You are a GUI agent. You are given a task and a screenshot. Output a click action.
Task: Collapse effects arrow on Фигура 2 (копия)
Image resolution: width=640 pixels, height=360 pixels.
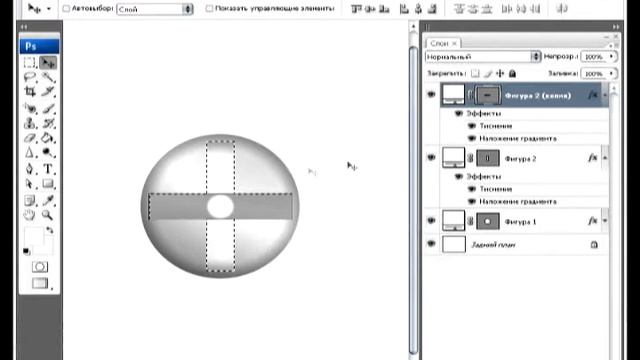[605, 95]
